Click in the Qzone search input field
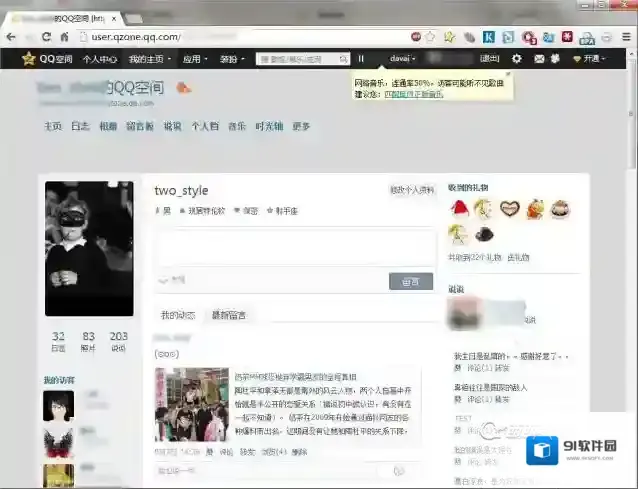Image resolution: width=638 pixels, height=489 pixels. click(x=295, y=59)
